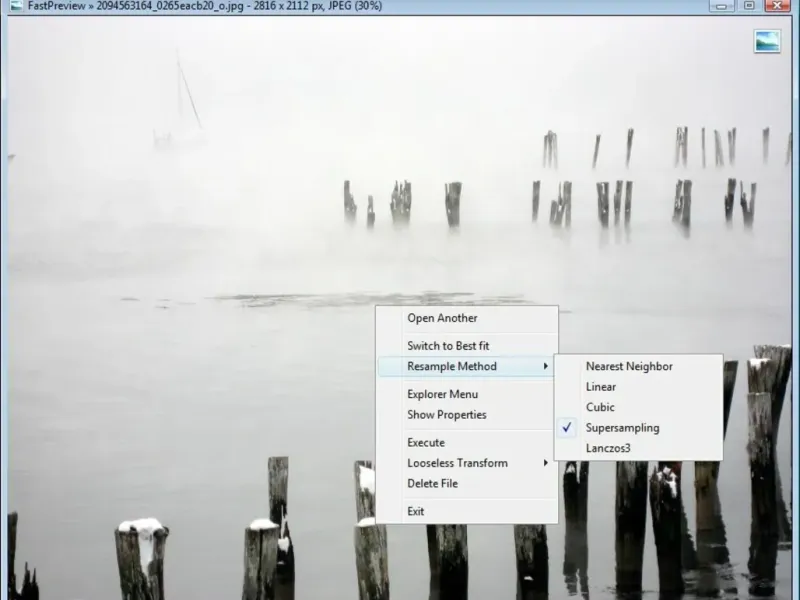Screen dimensions: 800x600
Task: Expand the Resample Method submenu arrow
Action: pos(545,366)
